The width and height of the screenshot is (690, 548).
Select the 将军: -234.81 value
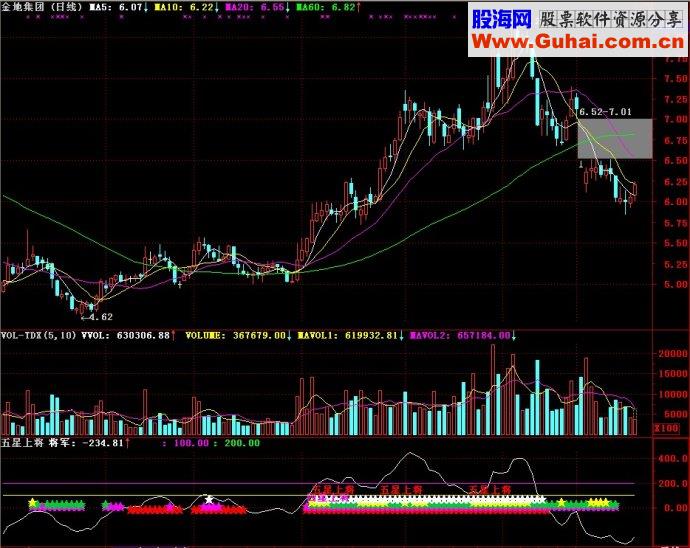[x=86, y=443]
